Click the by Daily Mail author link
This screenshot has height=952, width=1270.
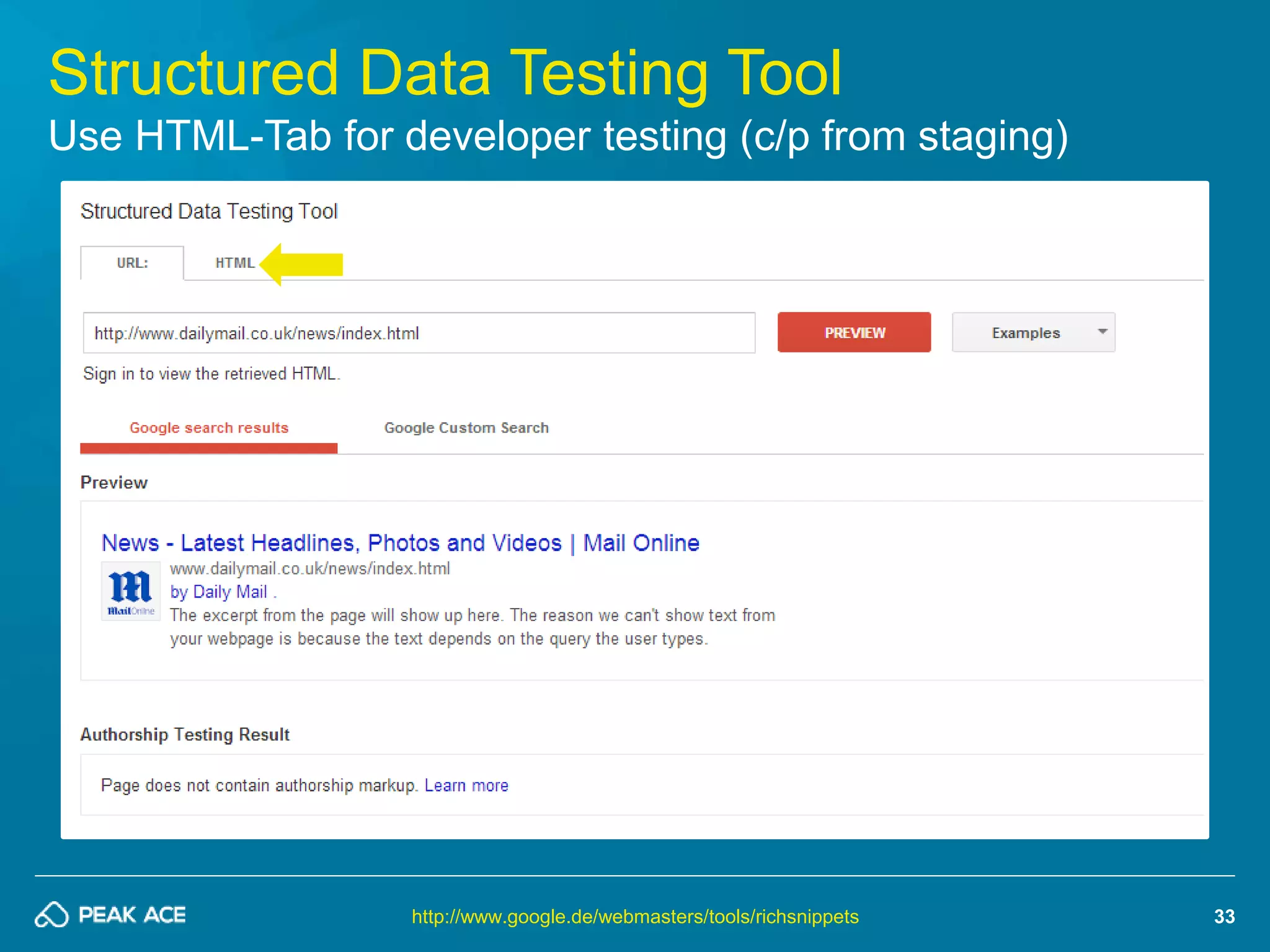pos(219,592)
